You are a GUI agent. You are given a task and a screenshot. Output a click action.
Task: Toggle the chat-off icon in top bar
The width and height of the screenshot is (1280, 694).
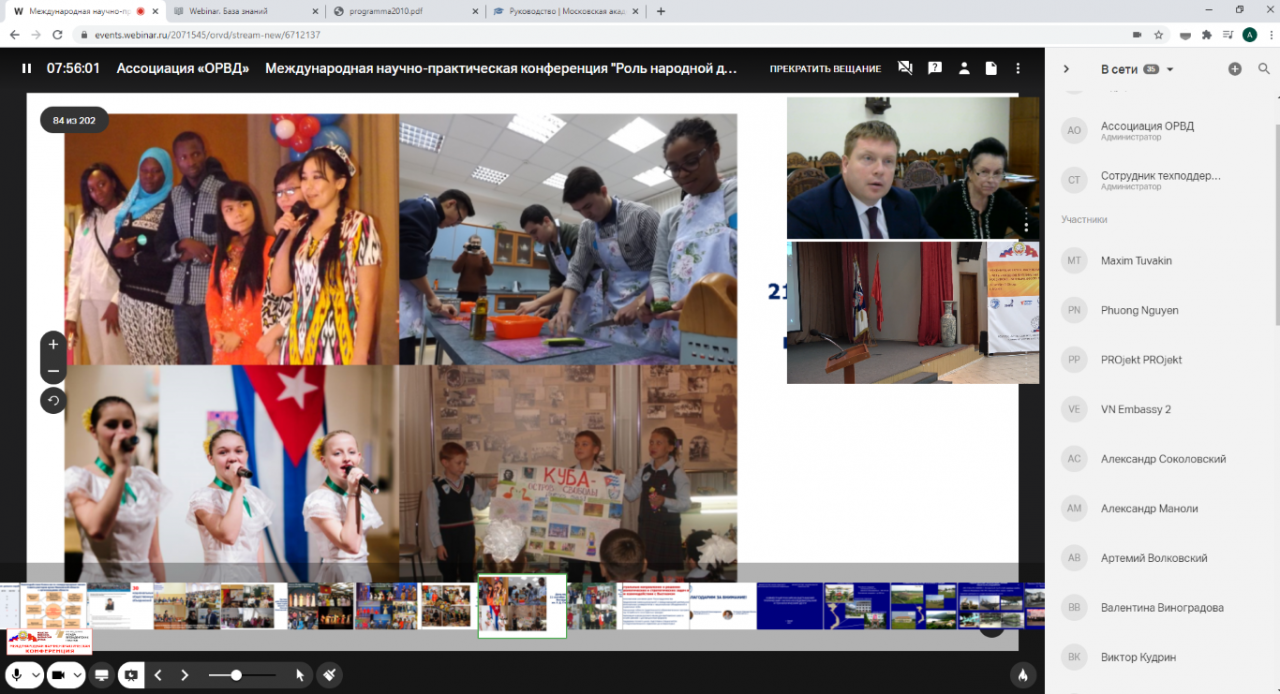(x=905, y=69)
